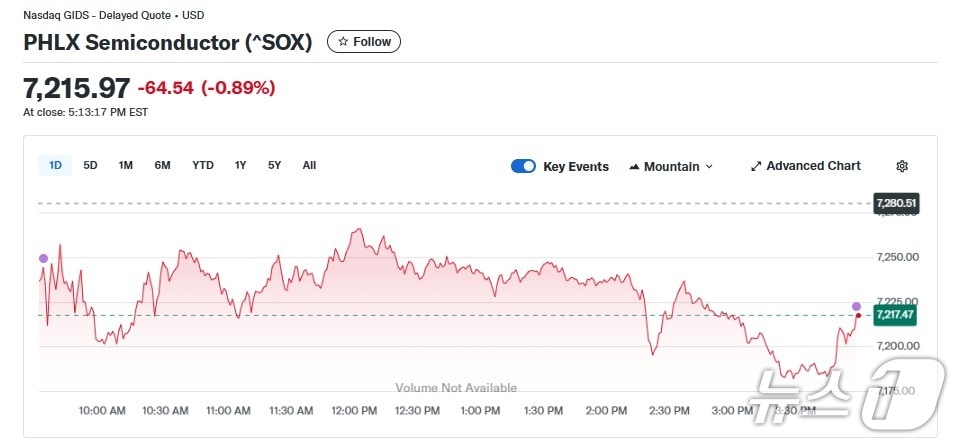Select the 1D time range tab
960x445 pixels.
coord(55,165)
